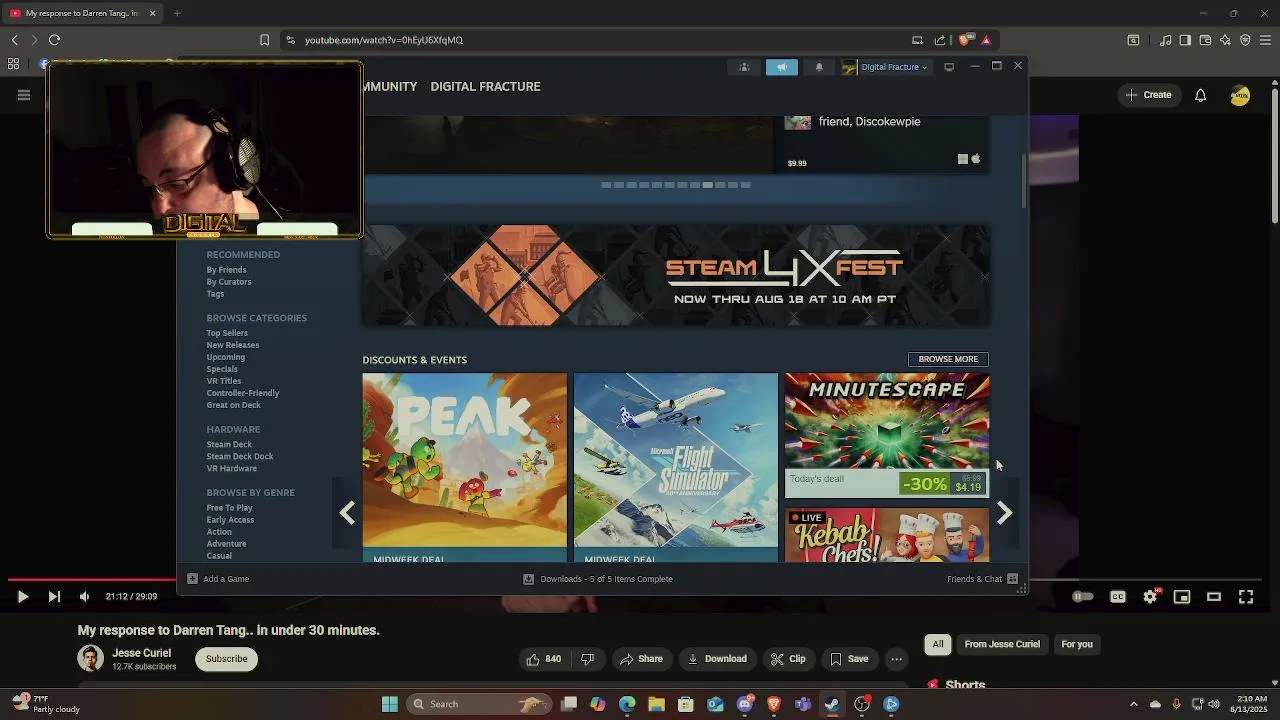Open YouTube notifications bell
The image size is (1280, 720).
pyautogui.click(x=1200, y=95)
